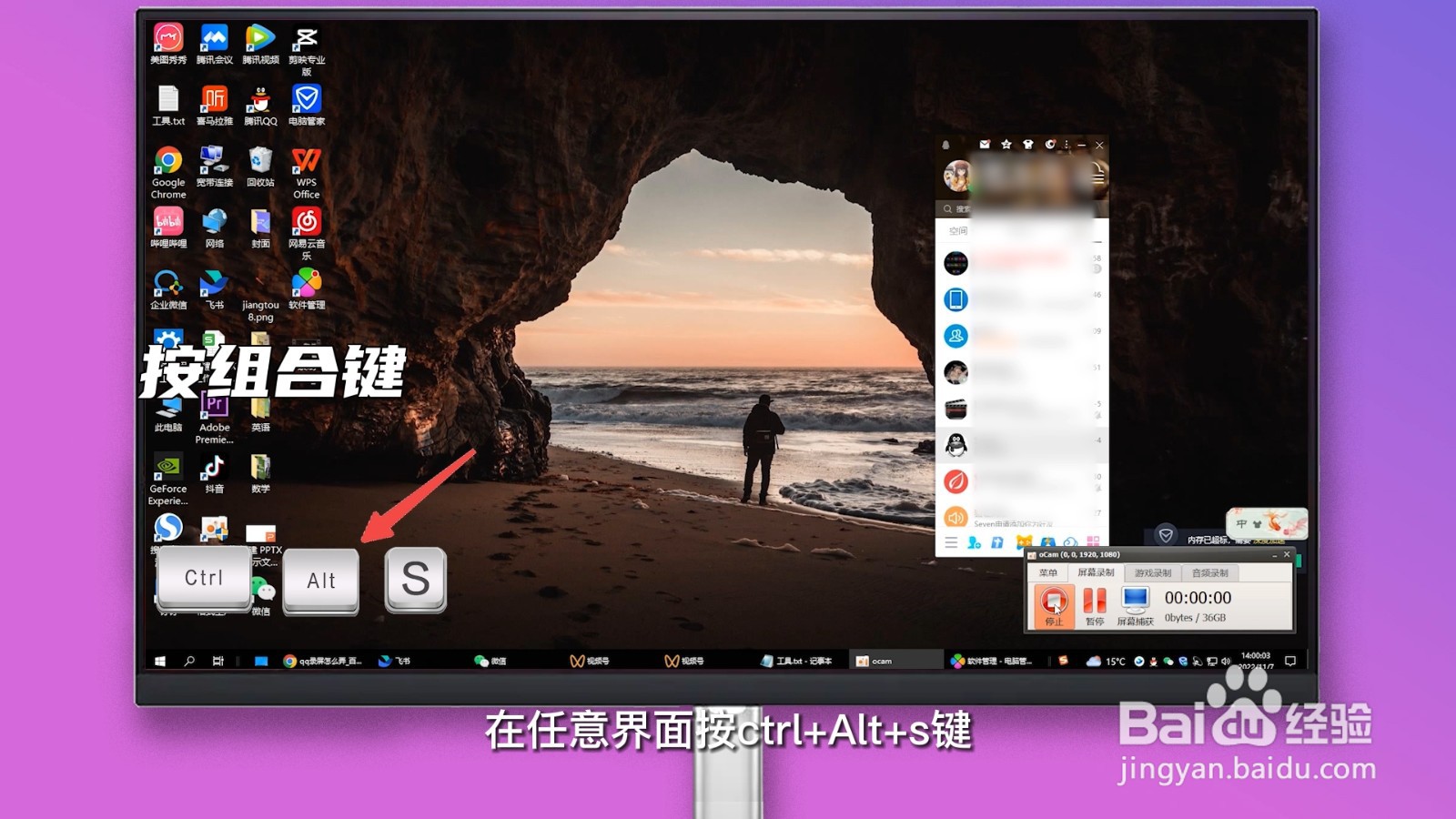
Task: Switch to 软件管理 - 电脑管家 taskbar item
Action: click(992, 662)
